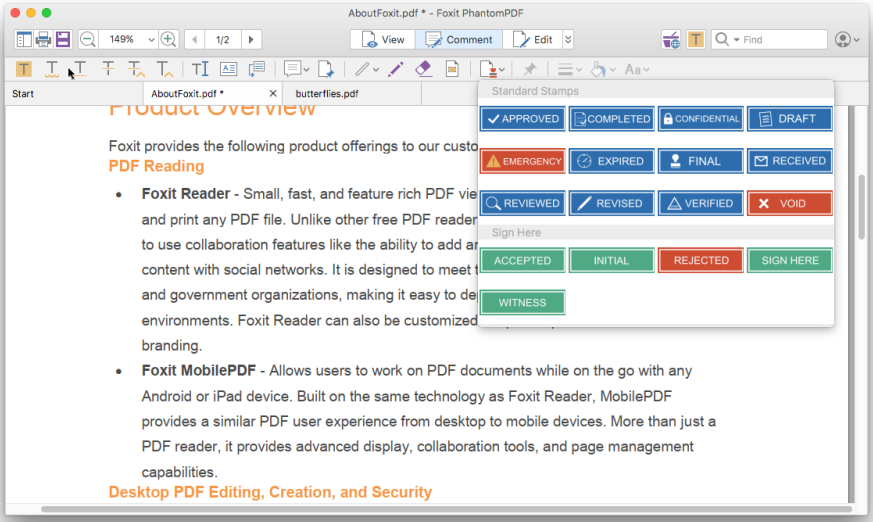Zoom out with the minus magnifier
Screen dimensions: 873x522
point(88,40)
